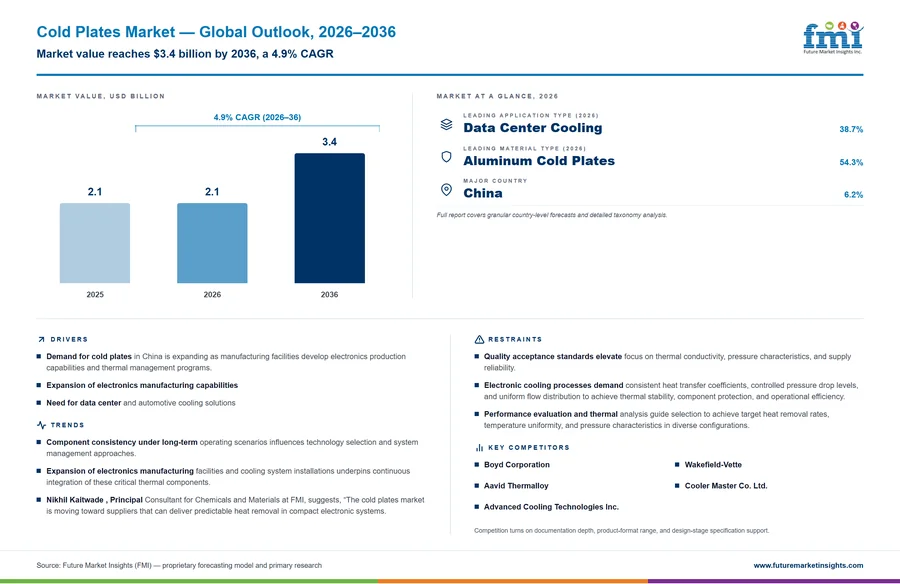Click the 2025 axis label
The image size is (900, 584).
pos(95,295)
